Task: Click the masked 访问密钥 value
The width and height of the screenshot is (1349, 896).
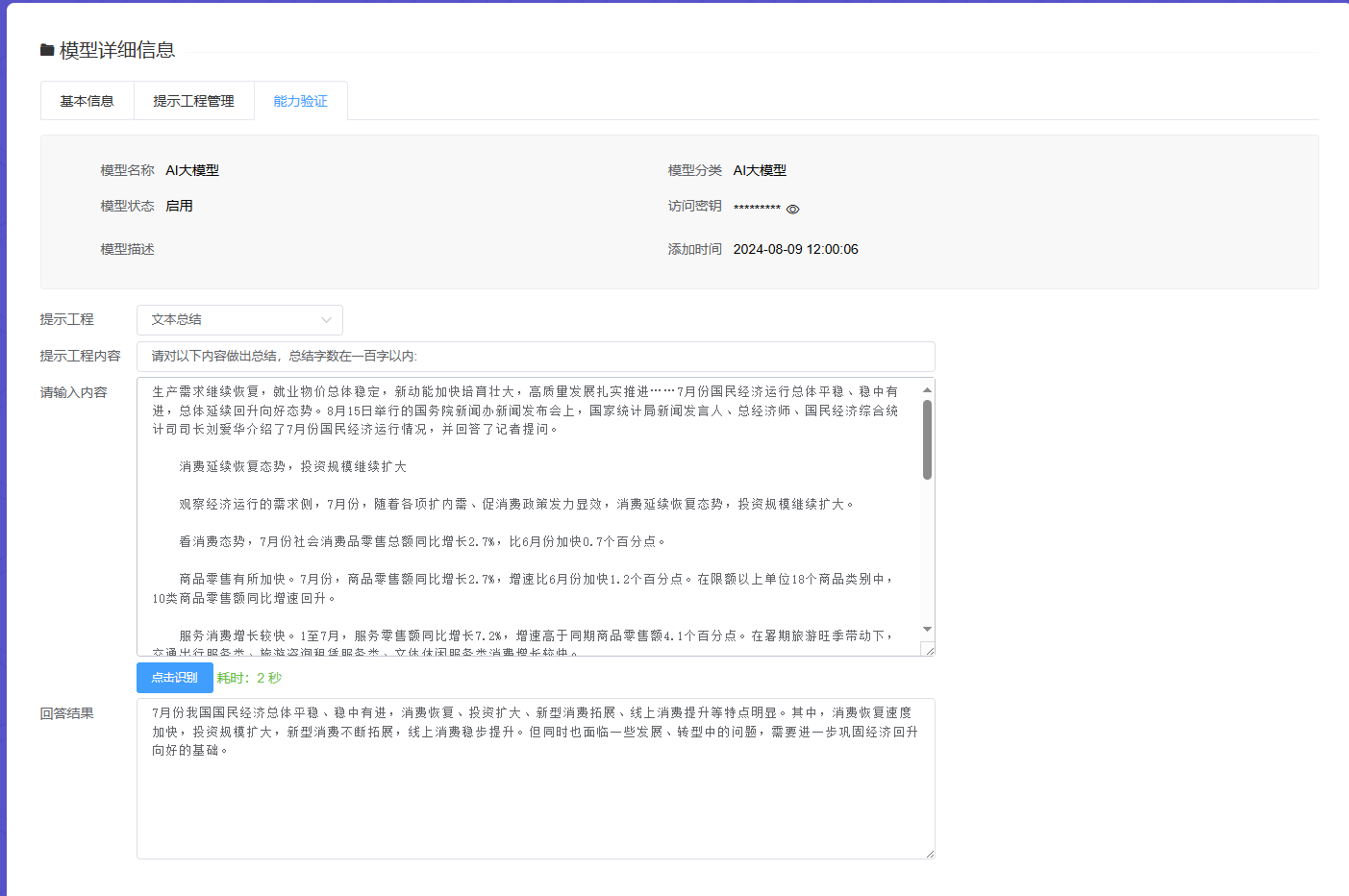Action: click(757, 209)
